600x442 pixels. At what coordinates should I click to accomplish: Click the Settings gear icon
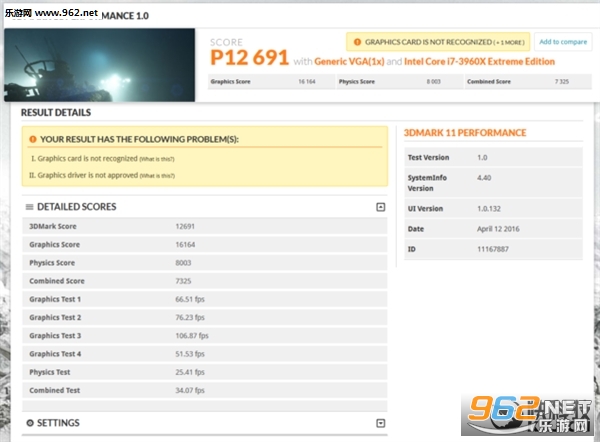[30, 423]
